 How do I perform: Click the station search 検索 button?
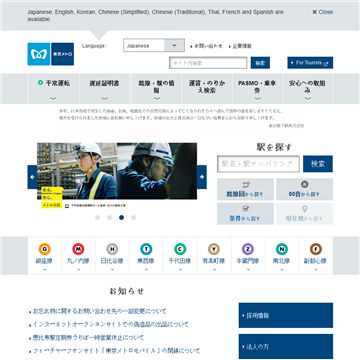318,164
